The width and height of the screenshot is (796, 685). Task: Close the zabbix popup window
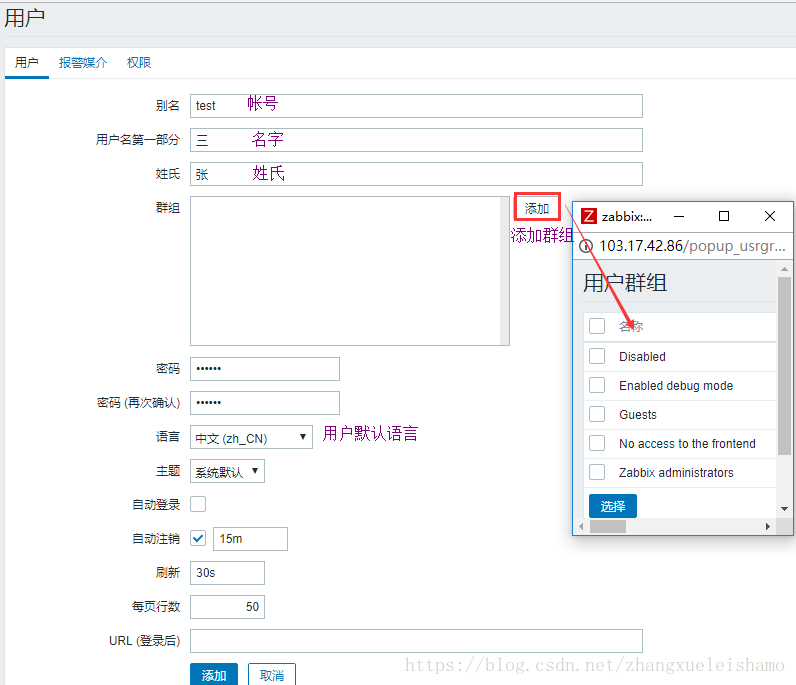pyautogui.click(x=770, y=216)
